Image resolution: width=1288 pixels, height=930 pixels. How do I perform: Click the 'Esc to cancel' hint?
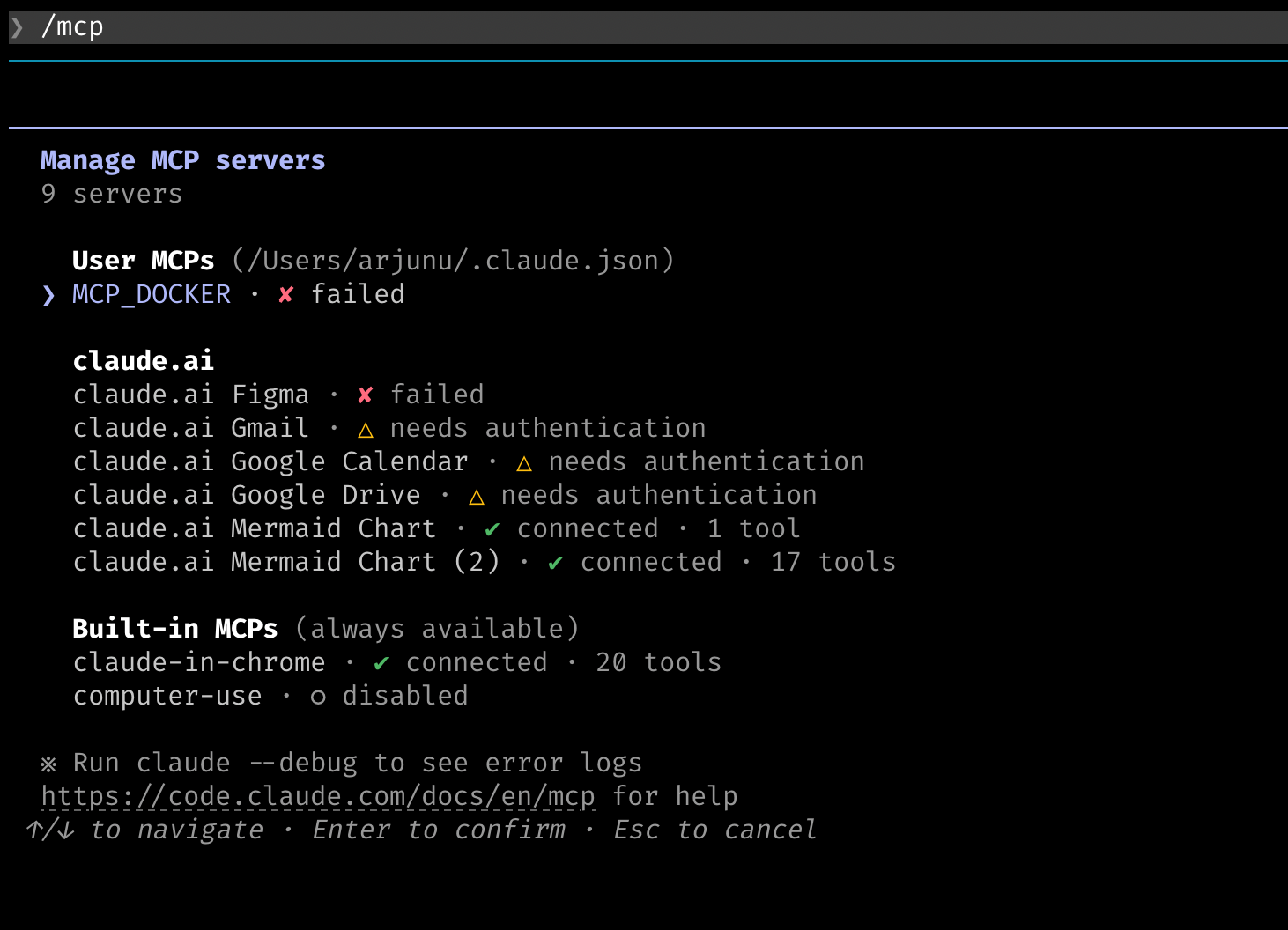[x=715, y=830]
